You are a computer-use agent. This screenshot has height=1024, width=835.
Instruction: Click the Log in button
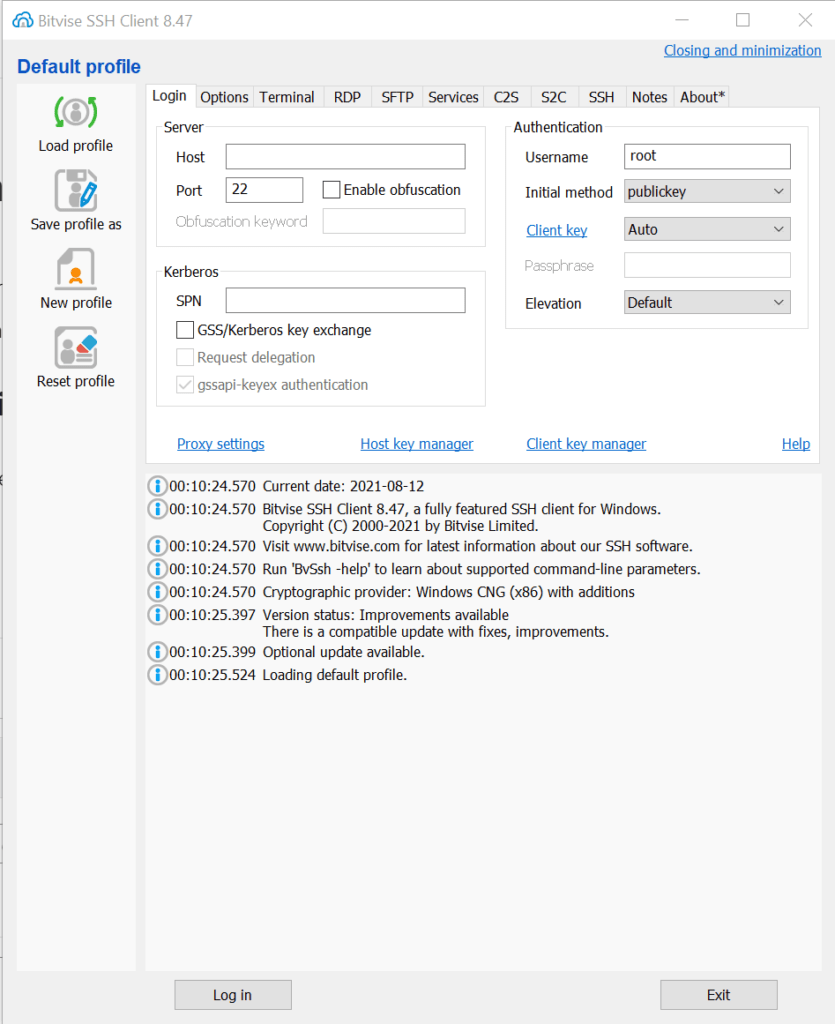click(x=232, y=994)
